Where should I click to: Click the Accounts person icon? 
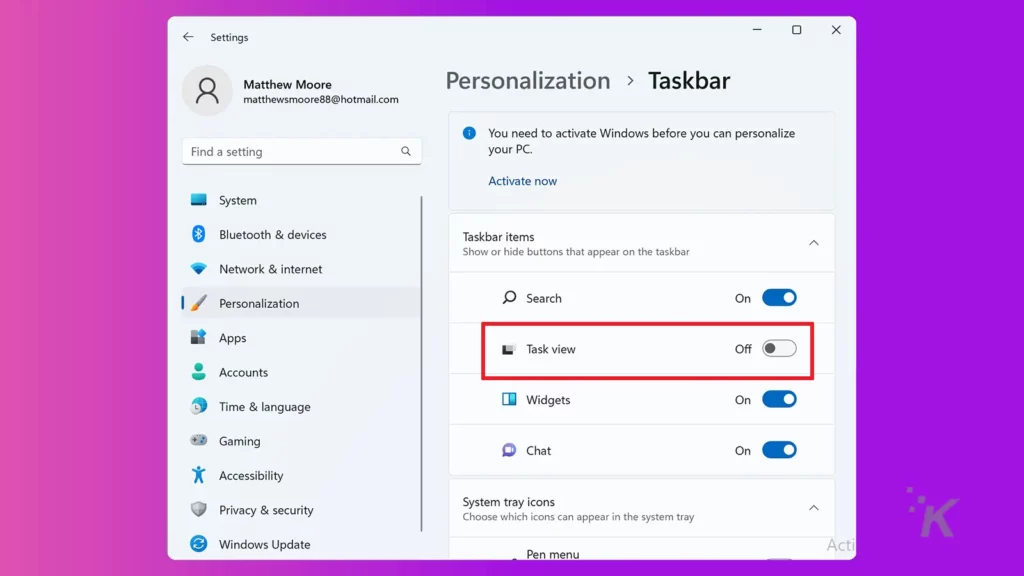[199, 372]
